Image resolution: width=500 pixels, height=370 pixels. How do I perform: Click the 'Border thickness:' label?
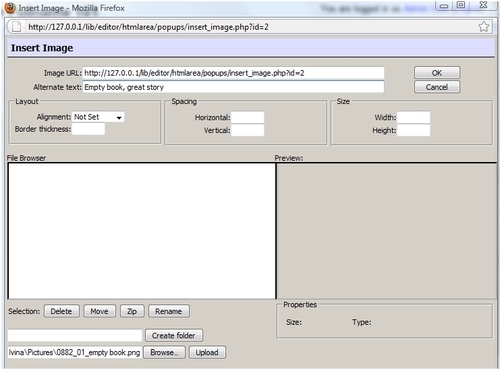[43, 129]
